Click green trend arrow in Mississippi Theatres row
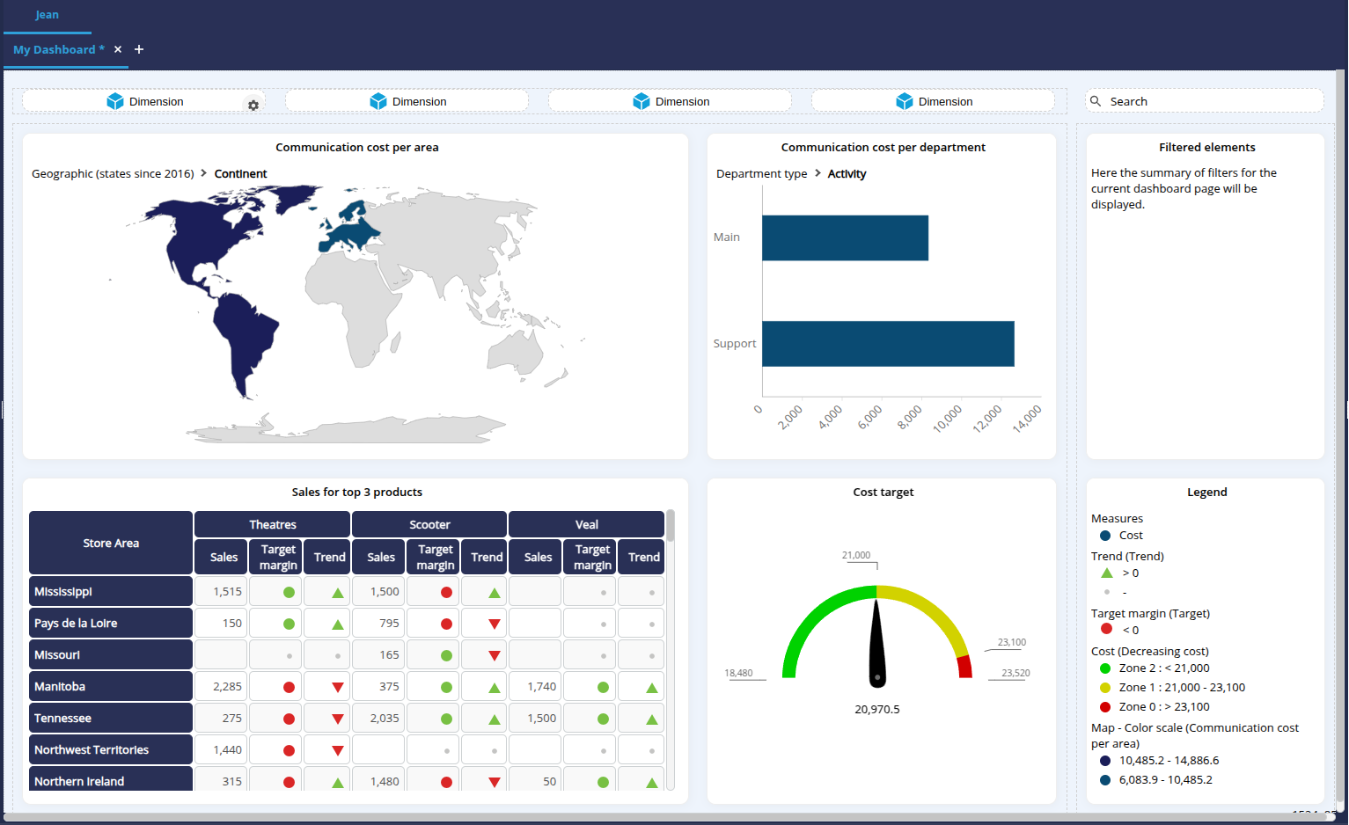Screen dimensions: 1349x825 coord(338,592)
